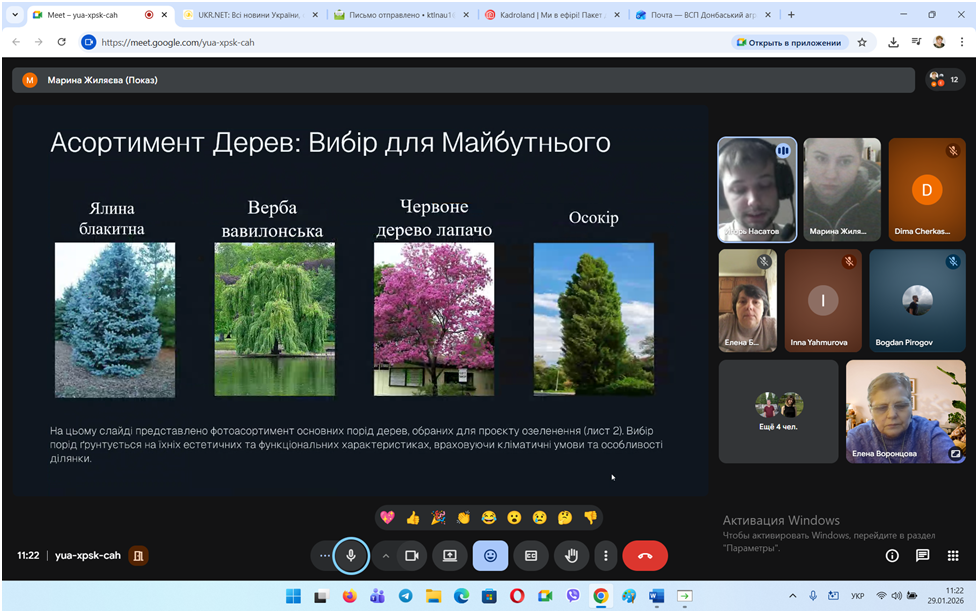Send the heart emoji reaction
This screenshot has width=978, height=613.
[388, 517]
